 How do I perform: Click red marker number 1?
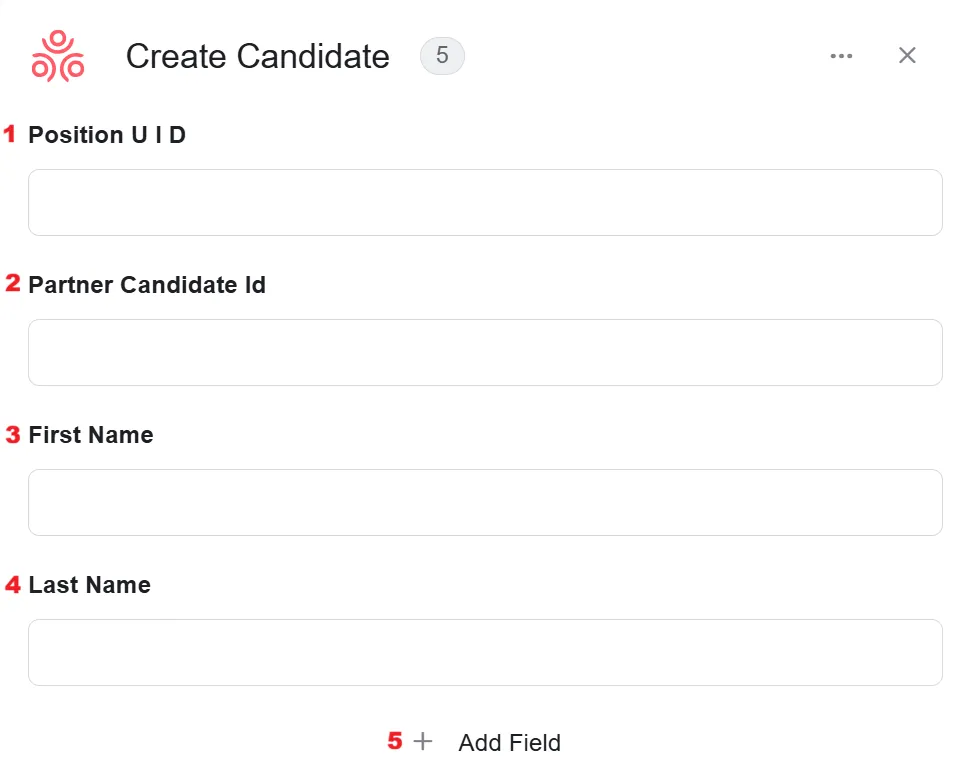click(9, 133)
